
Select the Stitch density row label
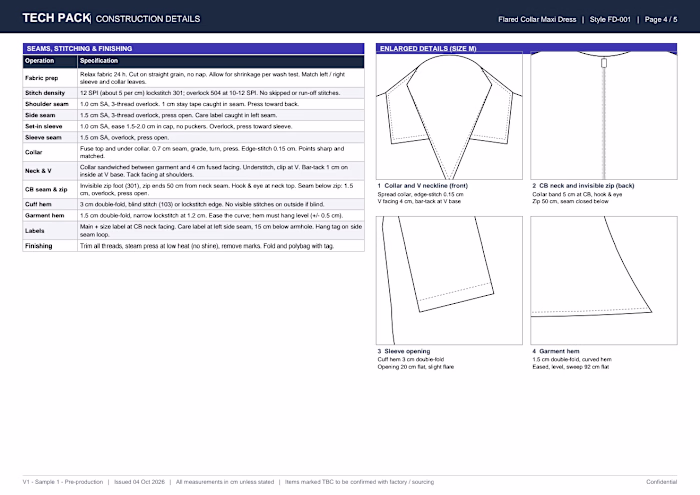tap(45, 93)
